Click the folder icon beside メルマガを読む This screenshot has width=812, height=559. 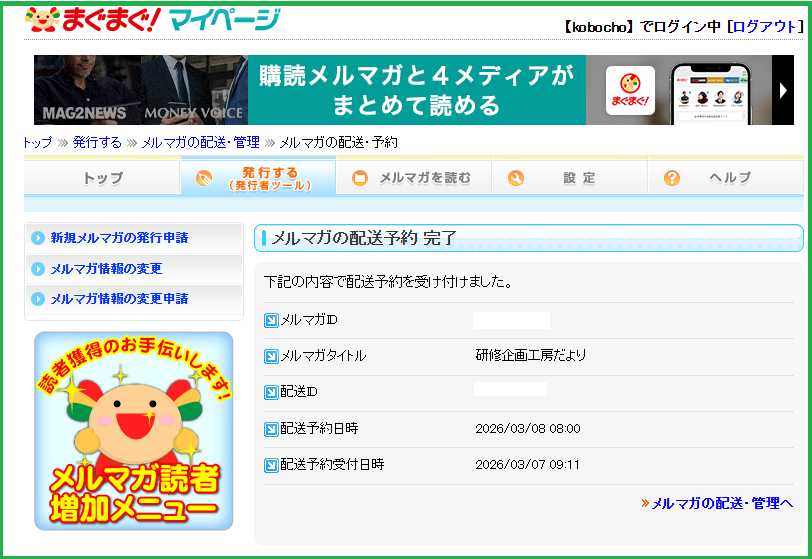360,178
